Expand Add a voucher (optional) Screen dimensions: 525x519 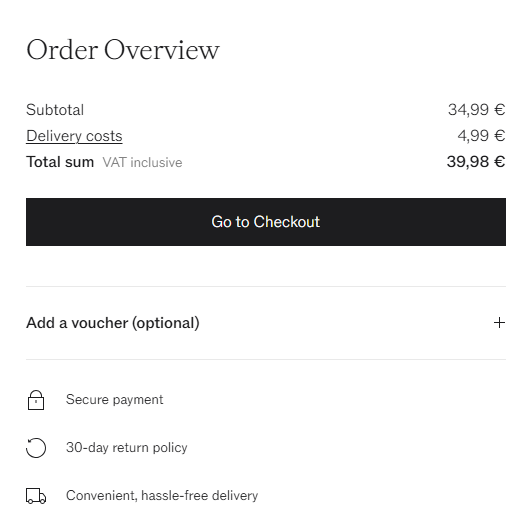(266, 323)
